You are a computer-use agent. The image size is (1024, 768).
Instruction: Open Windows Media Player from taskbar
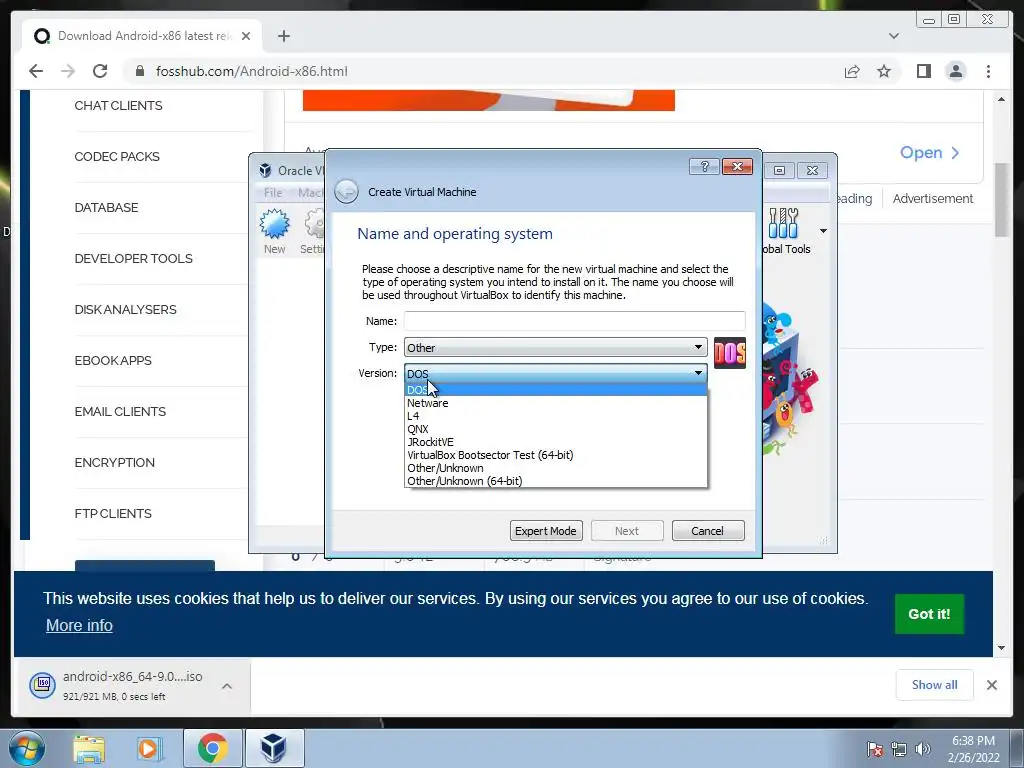tap(149, 748)
